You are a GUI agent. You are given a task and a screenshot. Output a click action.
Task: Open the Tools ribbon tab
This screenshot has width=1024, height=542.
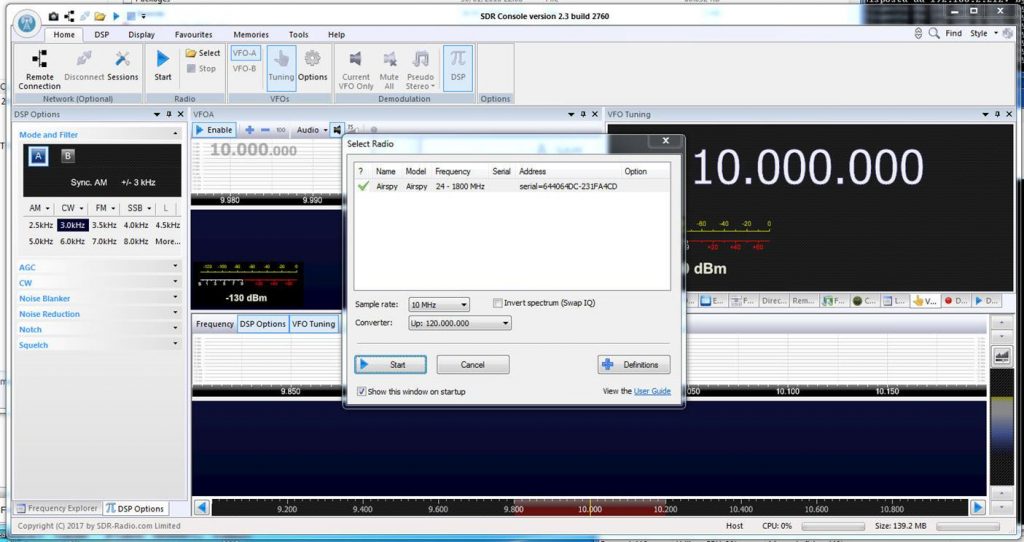pos(298,35)
